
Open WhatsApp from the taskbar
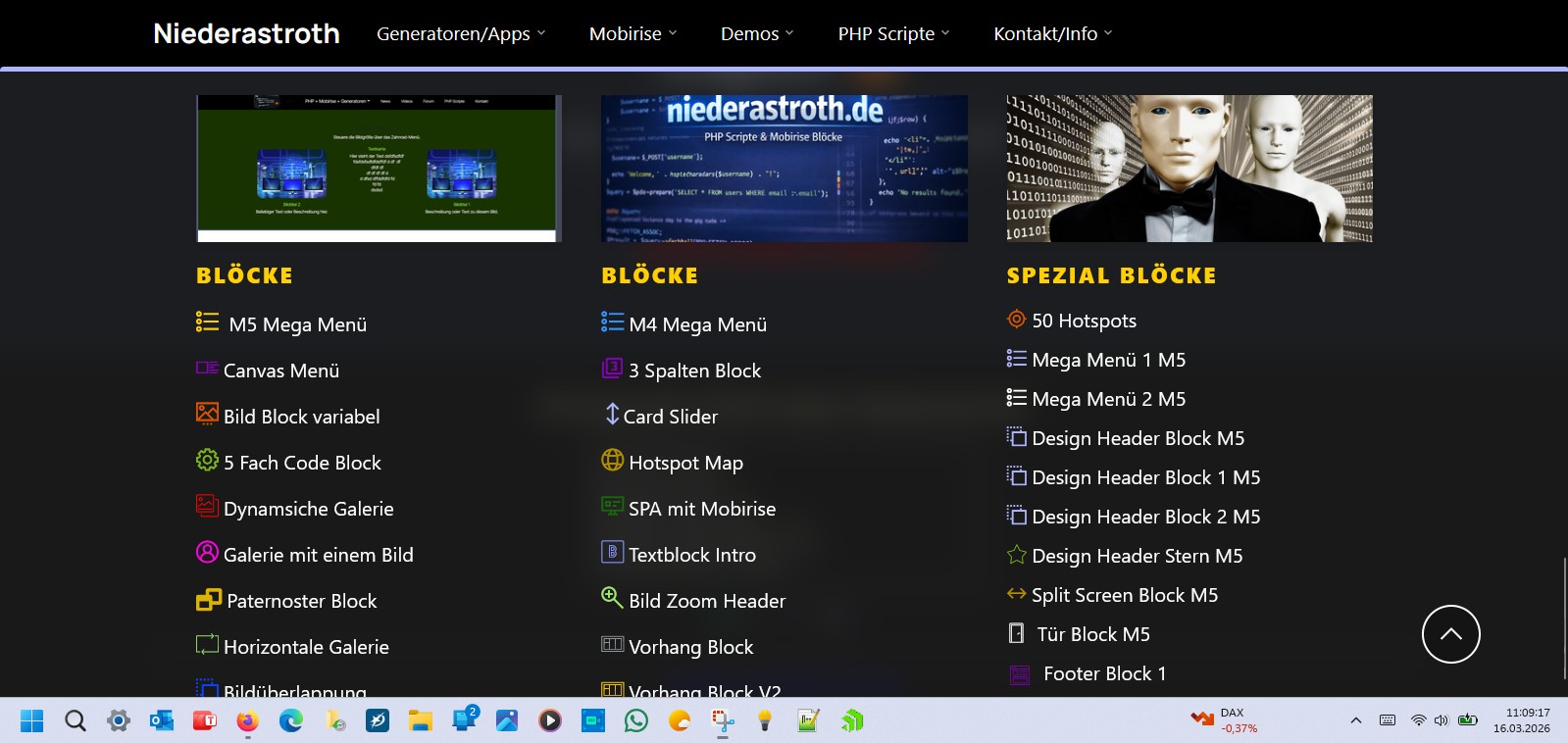636,721
